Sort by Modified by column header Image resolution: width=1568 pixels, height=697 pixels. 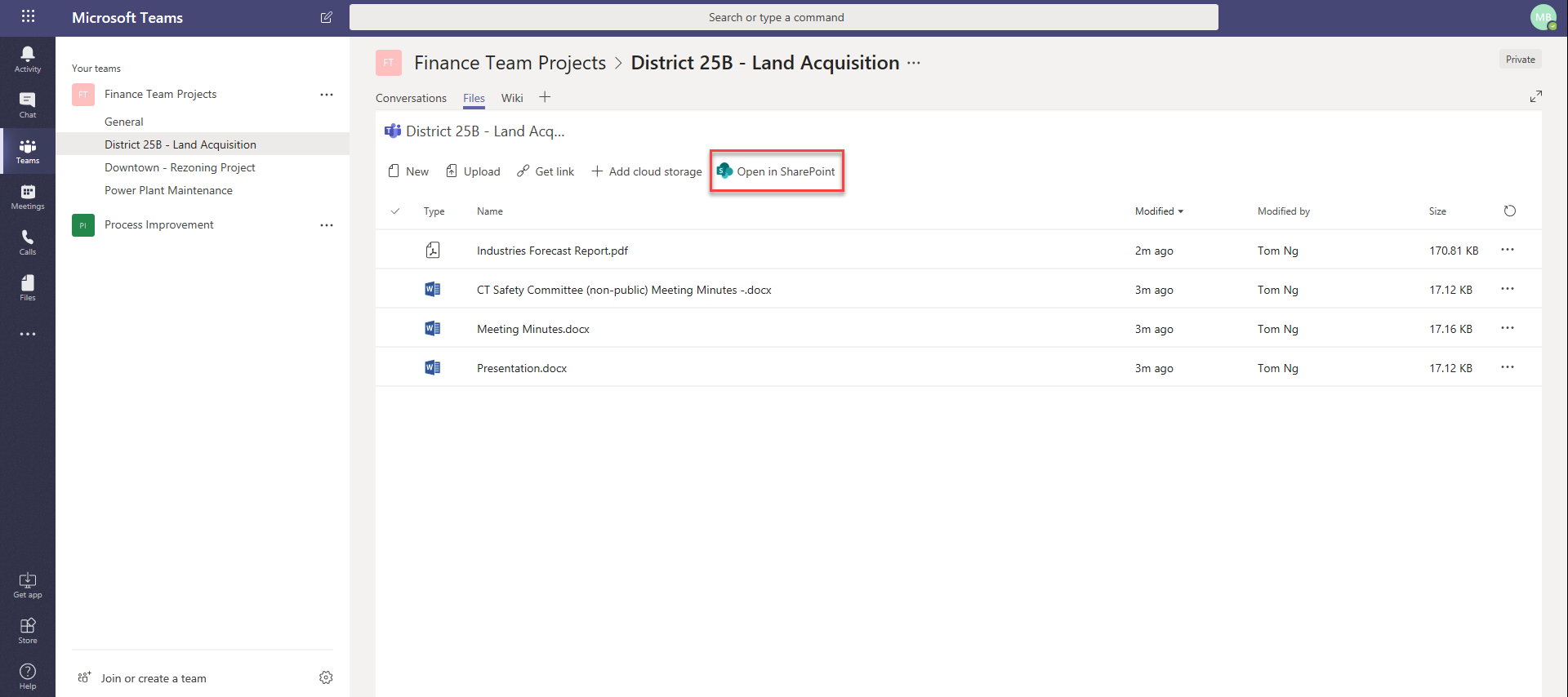(1284, 211)
